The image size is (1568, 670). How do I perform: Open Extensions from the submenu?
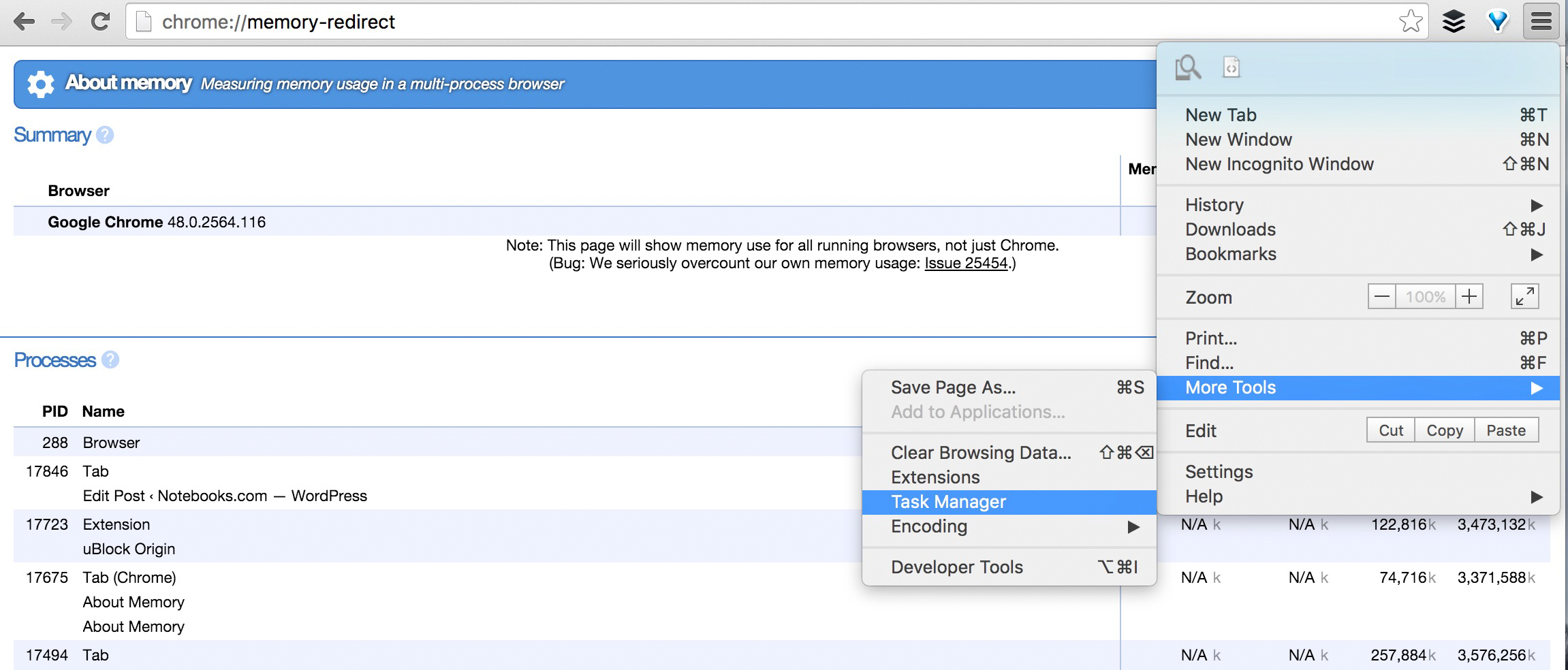pyautogui.click(x=1009, y=477)
